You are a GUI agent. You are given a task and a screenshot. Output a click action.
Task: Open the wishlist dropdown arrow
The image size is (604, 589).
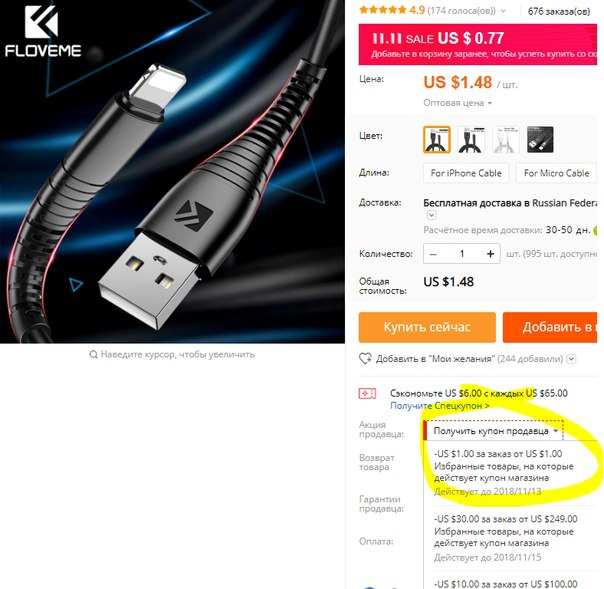tap(572, 359)
